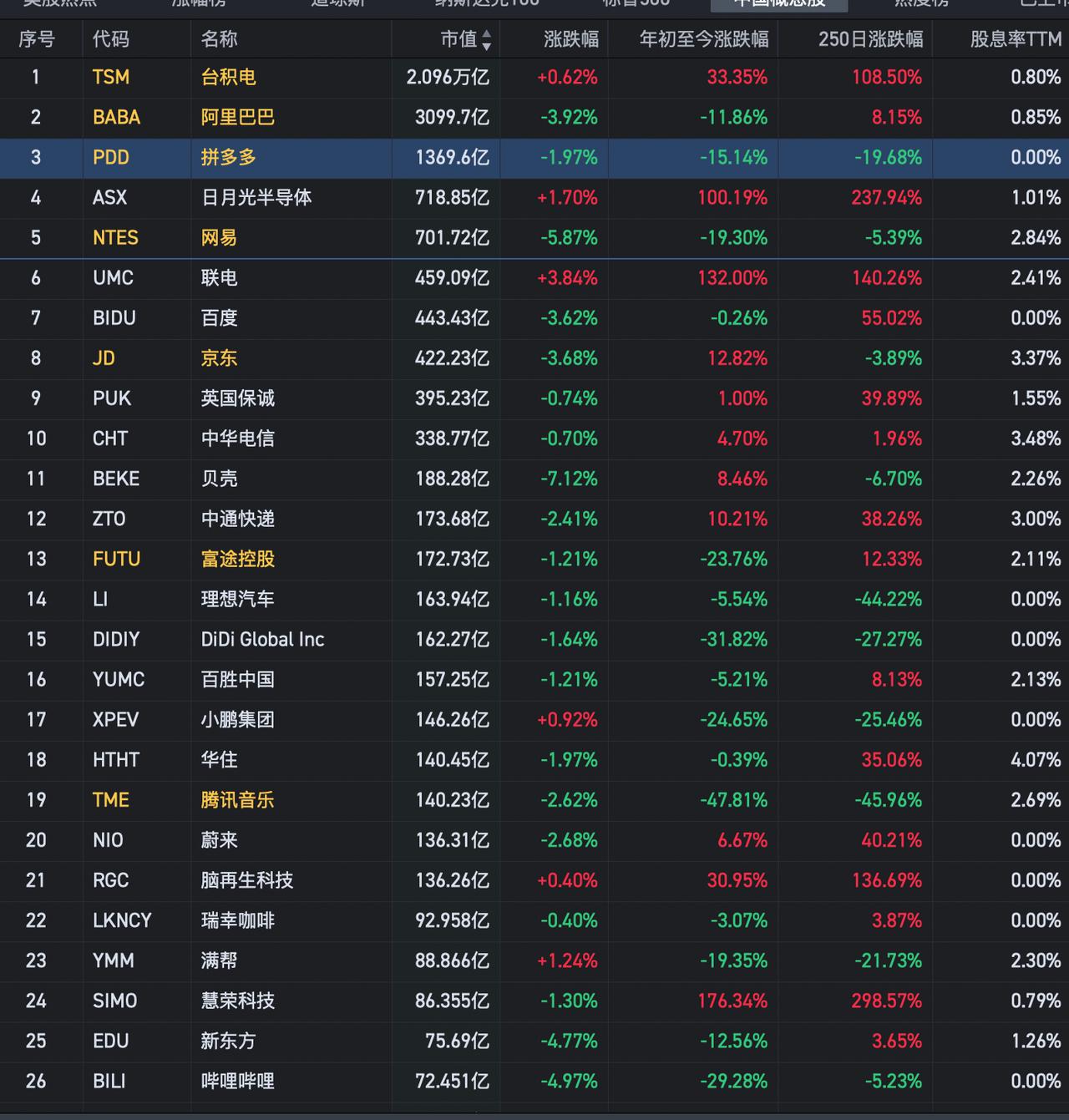This screenshot has height=1120, width=1069.
Task: Sort by 年初至今涨跌幅 column header
Action: [x=704, y=39]
